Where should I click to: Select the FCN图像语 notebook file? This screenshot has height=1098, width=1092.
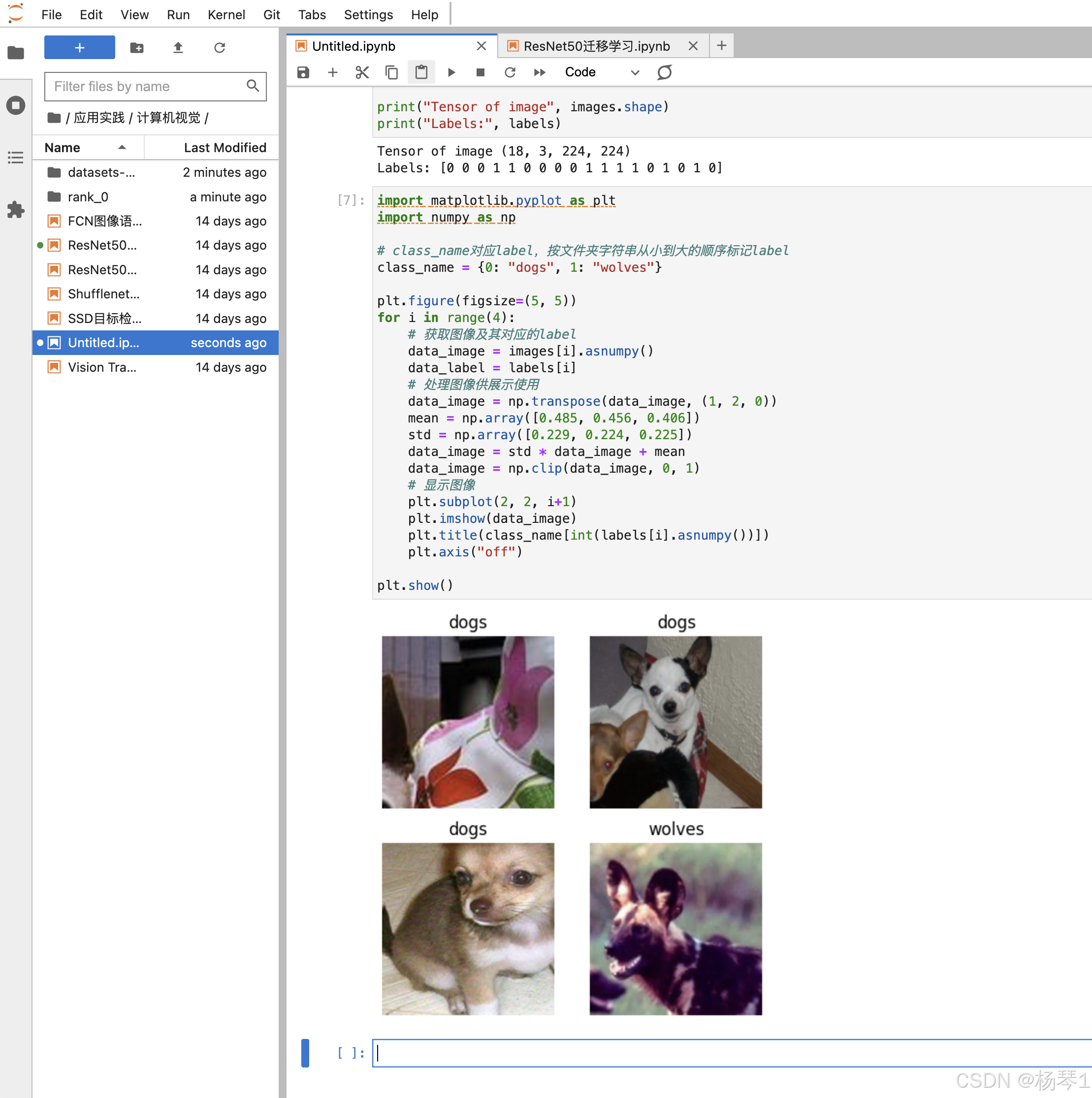[x=155, y=221]
